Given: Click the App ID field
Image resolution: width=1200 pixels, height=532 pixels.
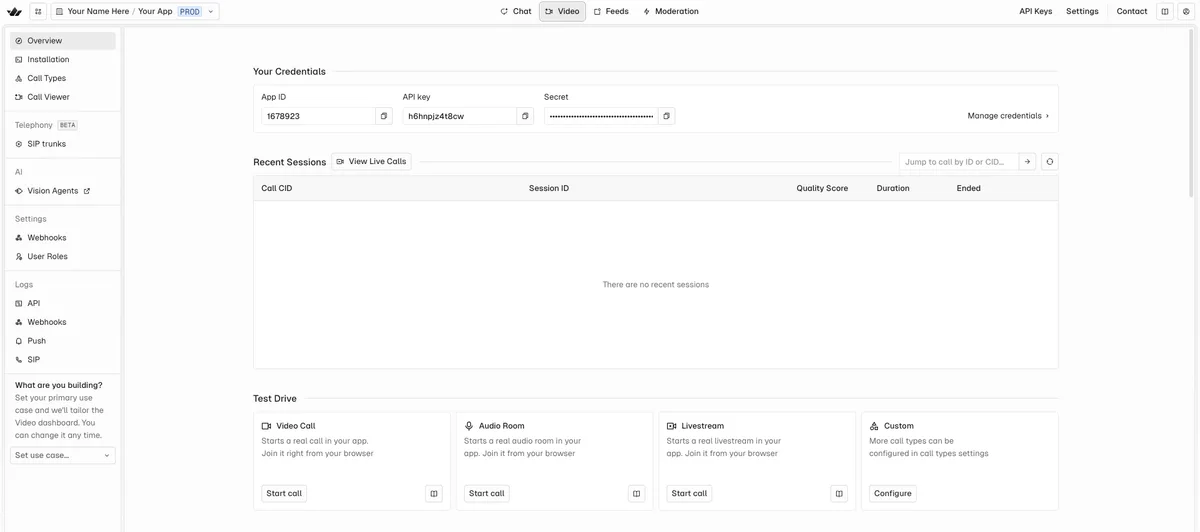Looking at the screenshot, I should point(318,116).
